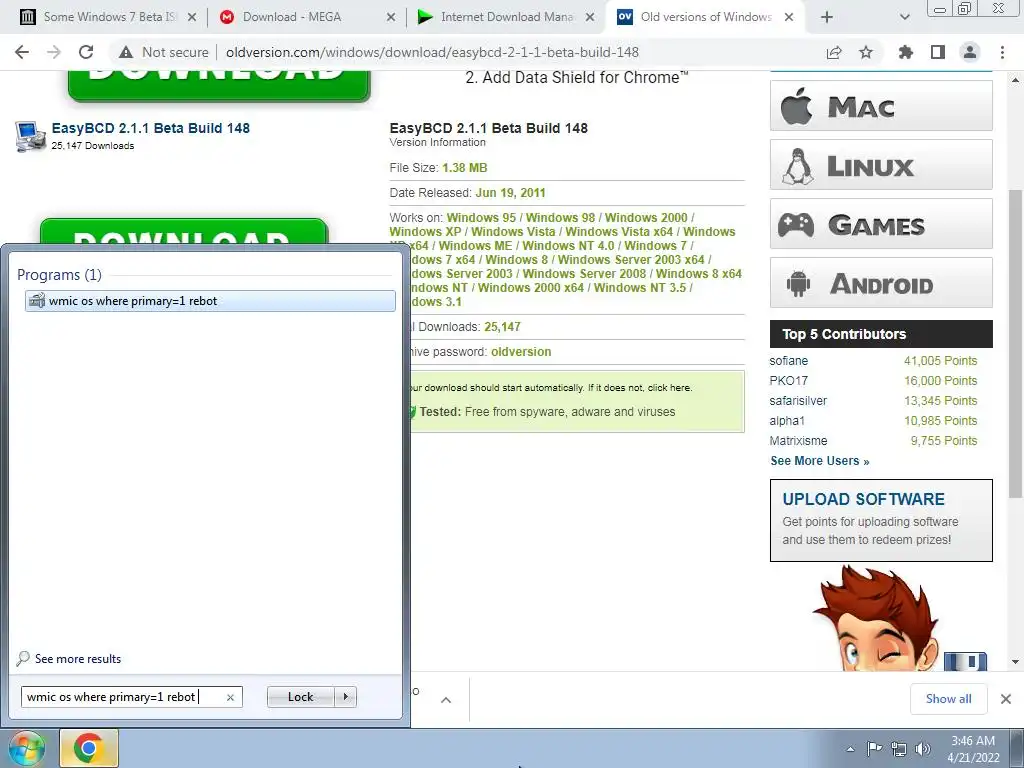Open the Mac software category
This screenshot has height=768, width=1024.
[x=881, y=106]
